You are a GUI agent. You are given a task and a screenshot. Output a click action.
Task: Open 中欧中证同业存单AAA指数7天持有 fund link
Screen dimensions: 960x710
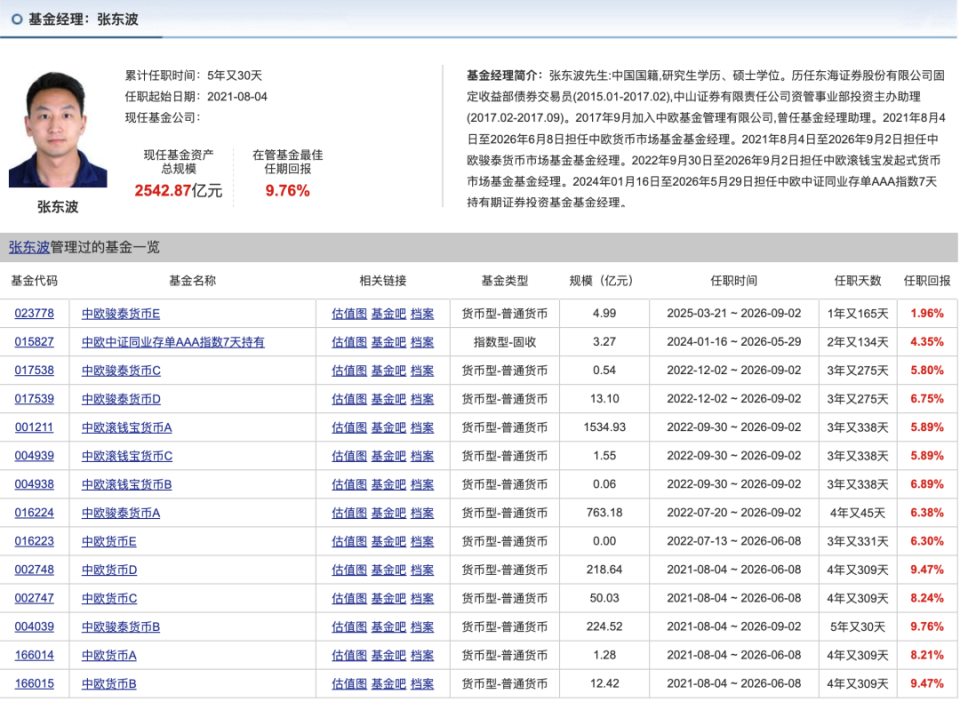point(173,342)
